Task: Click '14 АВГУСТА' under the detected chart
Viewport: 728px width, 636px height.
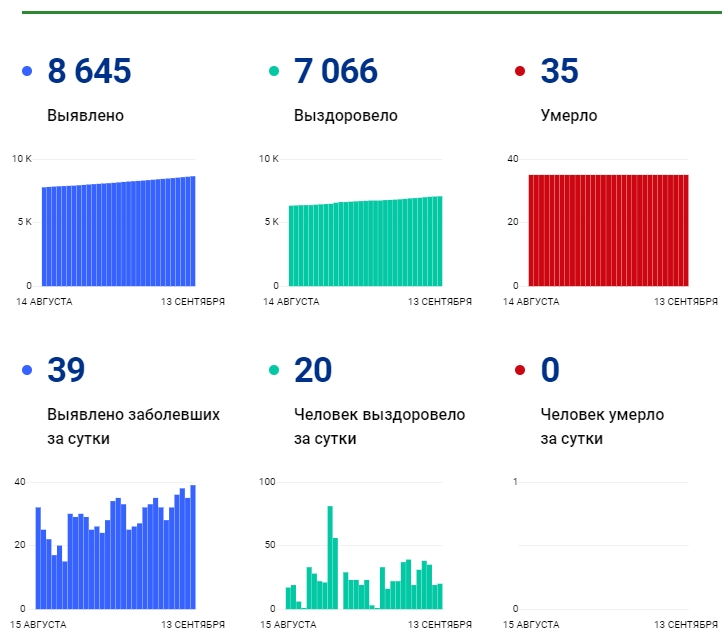Action: tap(44, 302)
